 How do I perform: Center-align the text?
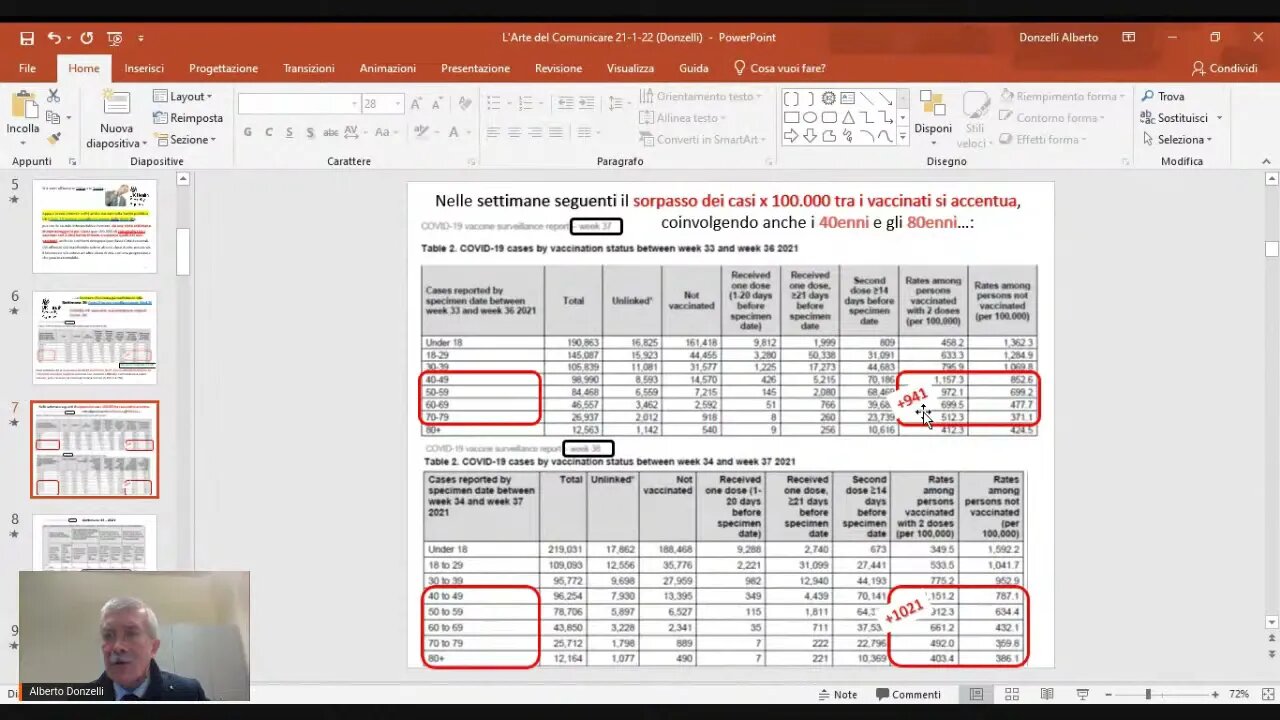click(515, 132)
